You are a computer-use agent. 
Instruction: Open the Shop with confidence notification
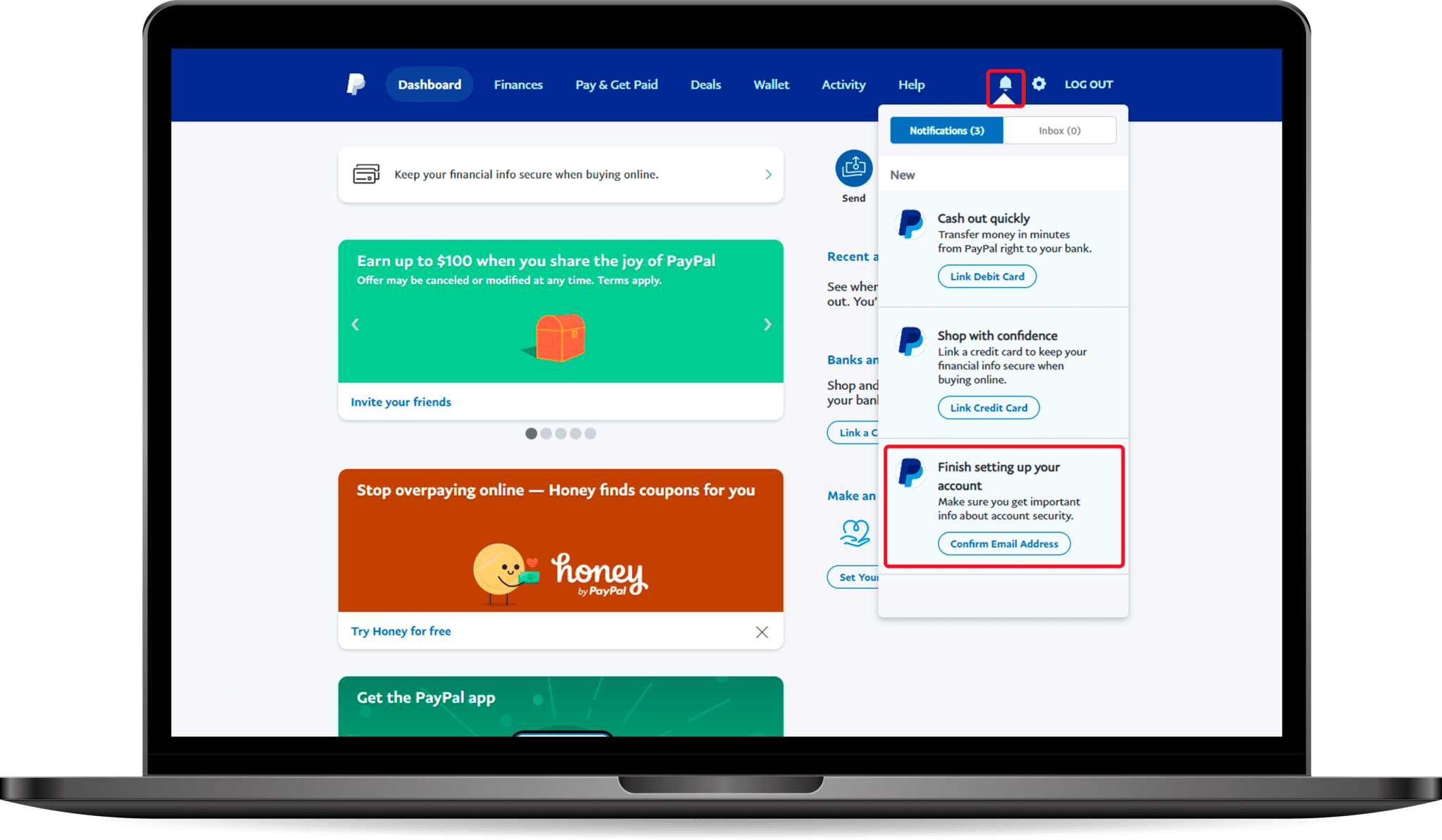tap(1003, 372)
